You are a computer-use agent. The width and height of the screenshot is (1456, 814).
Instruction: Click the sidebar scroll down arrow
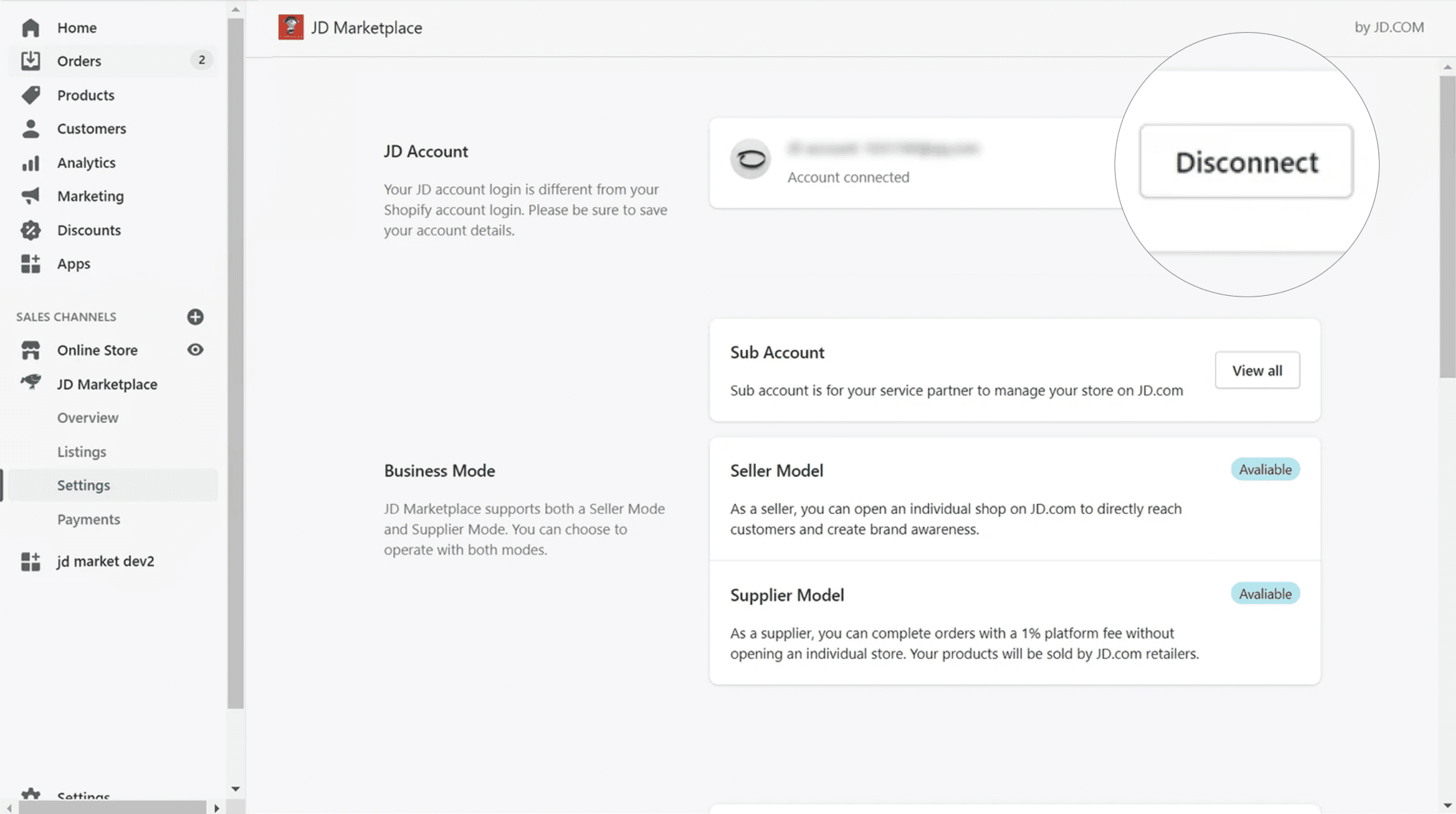pos(235,789)
